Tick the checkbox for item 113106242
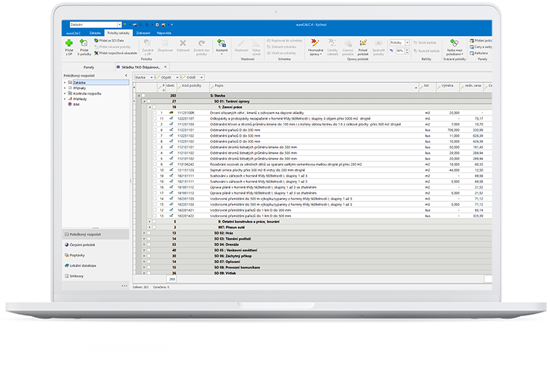The image size is (550, 382). (155, 165)
